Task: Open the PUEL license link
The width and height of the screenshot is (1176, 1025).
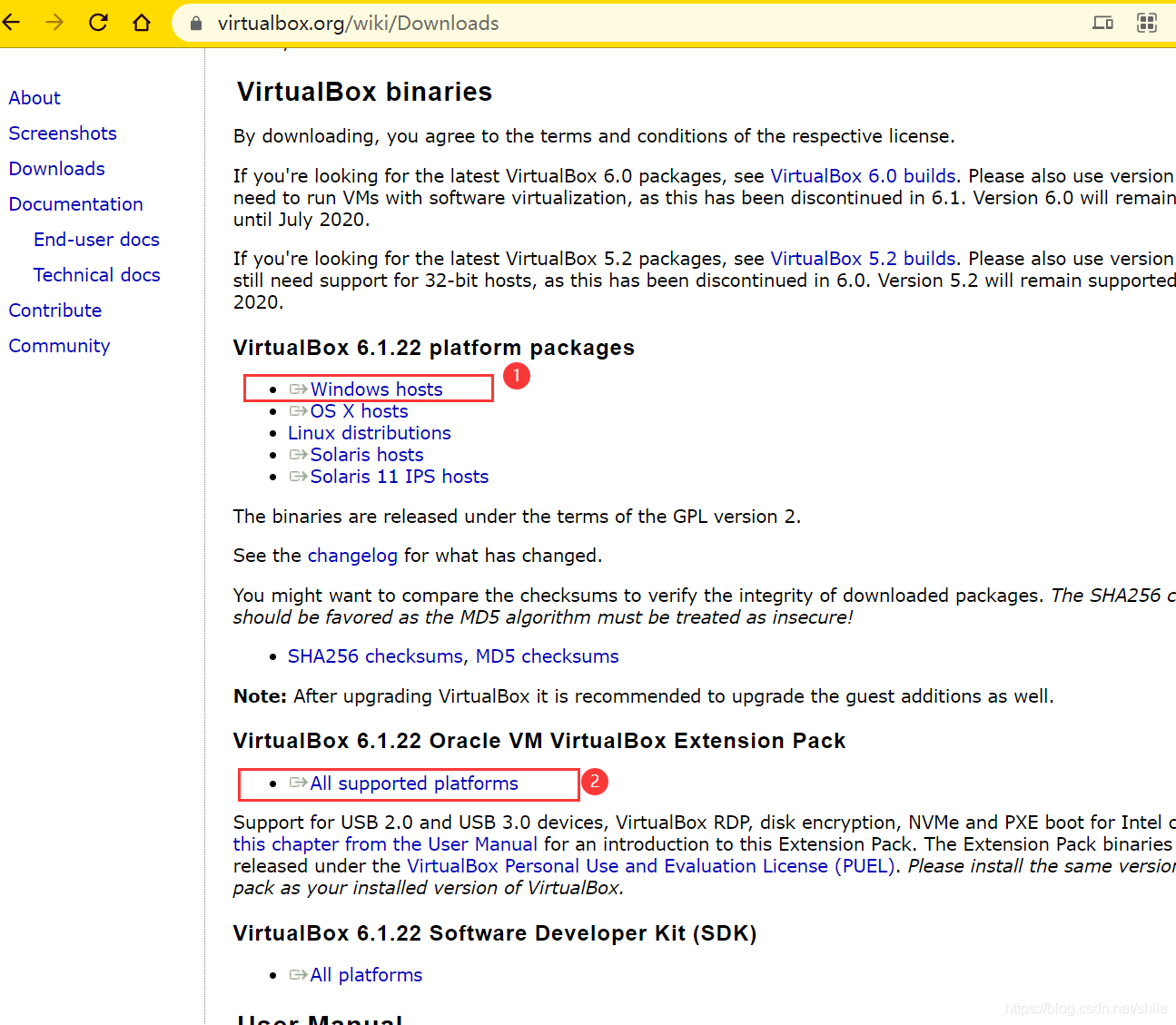Action: pyautogui.click(x=651, y=866)
